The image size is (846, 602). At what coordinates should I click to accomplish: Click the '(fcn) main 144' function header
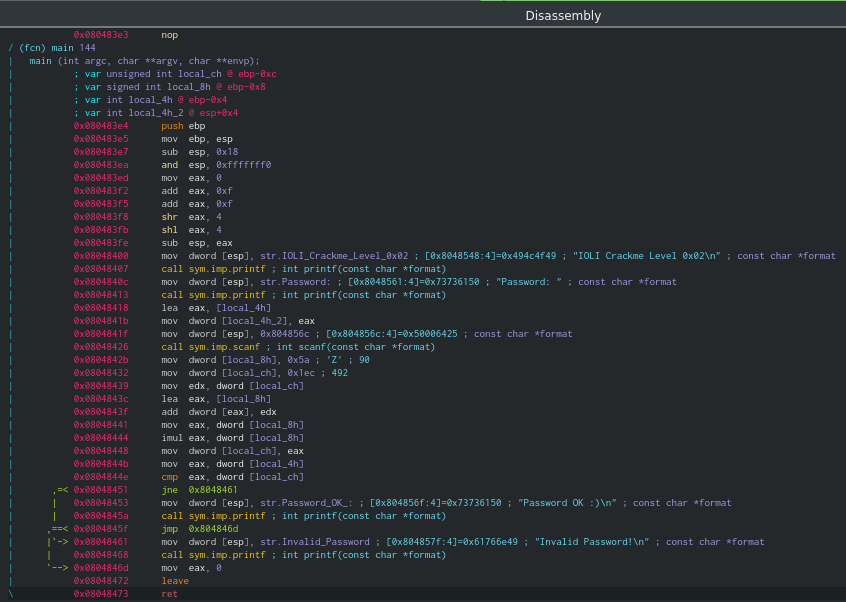click(57, 48)
